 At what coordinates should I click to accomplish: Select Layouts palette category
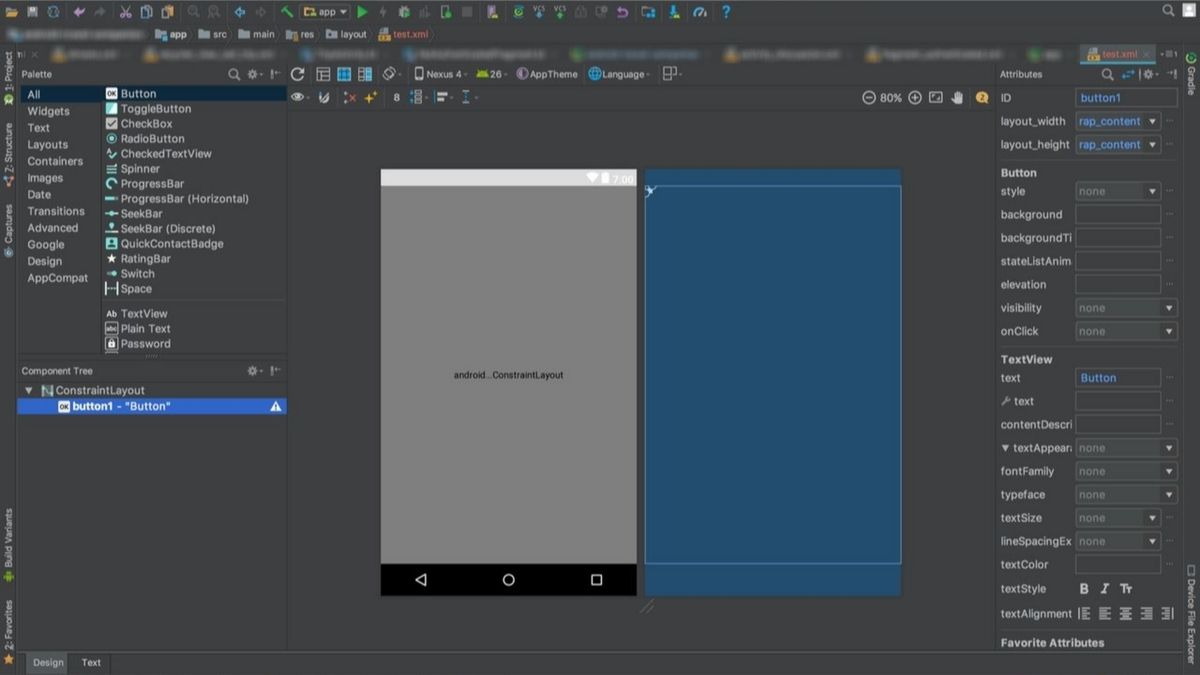pyautogui.click(x=47, y=144)
